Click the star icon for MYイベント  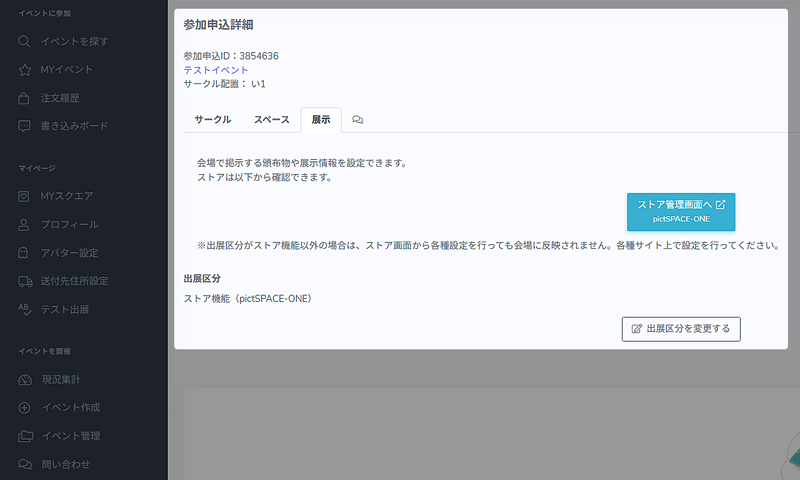point(25,70)
